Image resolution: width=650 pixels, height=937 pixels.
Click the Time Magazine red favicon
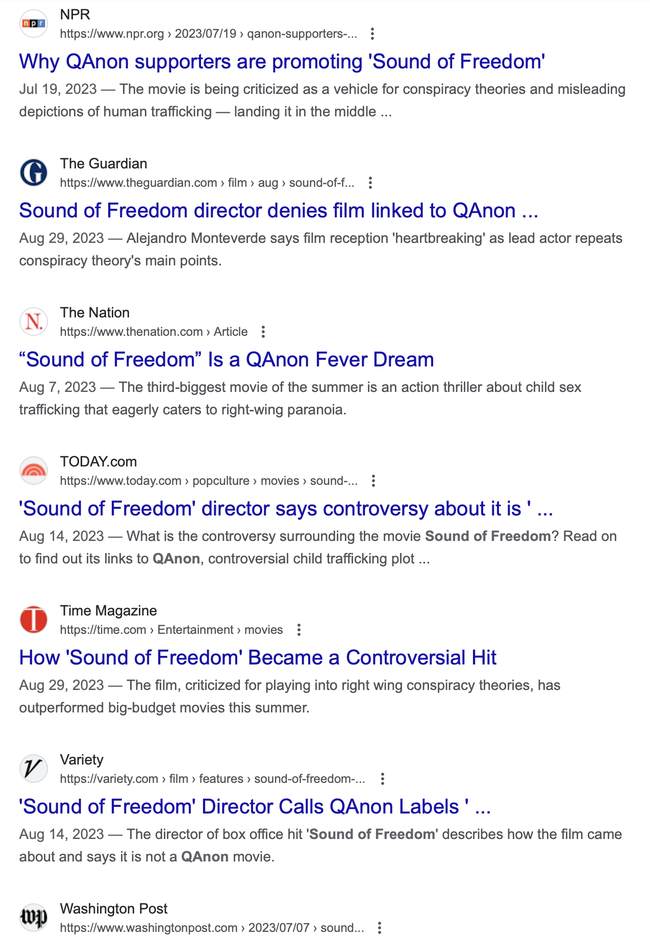33,620
